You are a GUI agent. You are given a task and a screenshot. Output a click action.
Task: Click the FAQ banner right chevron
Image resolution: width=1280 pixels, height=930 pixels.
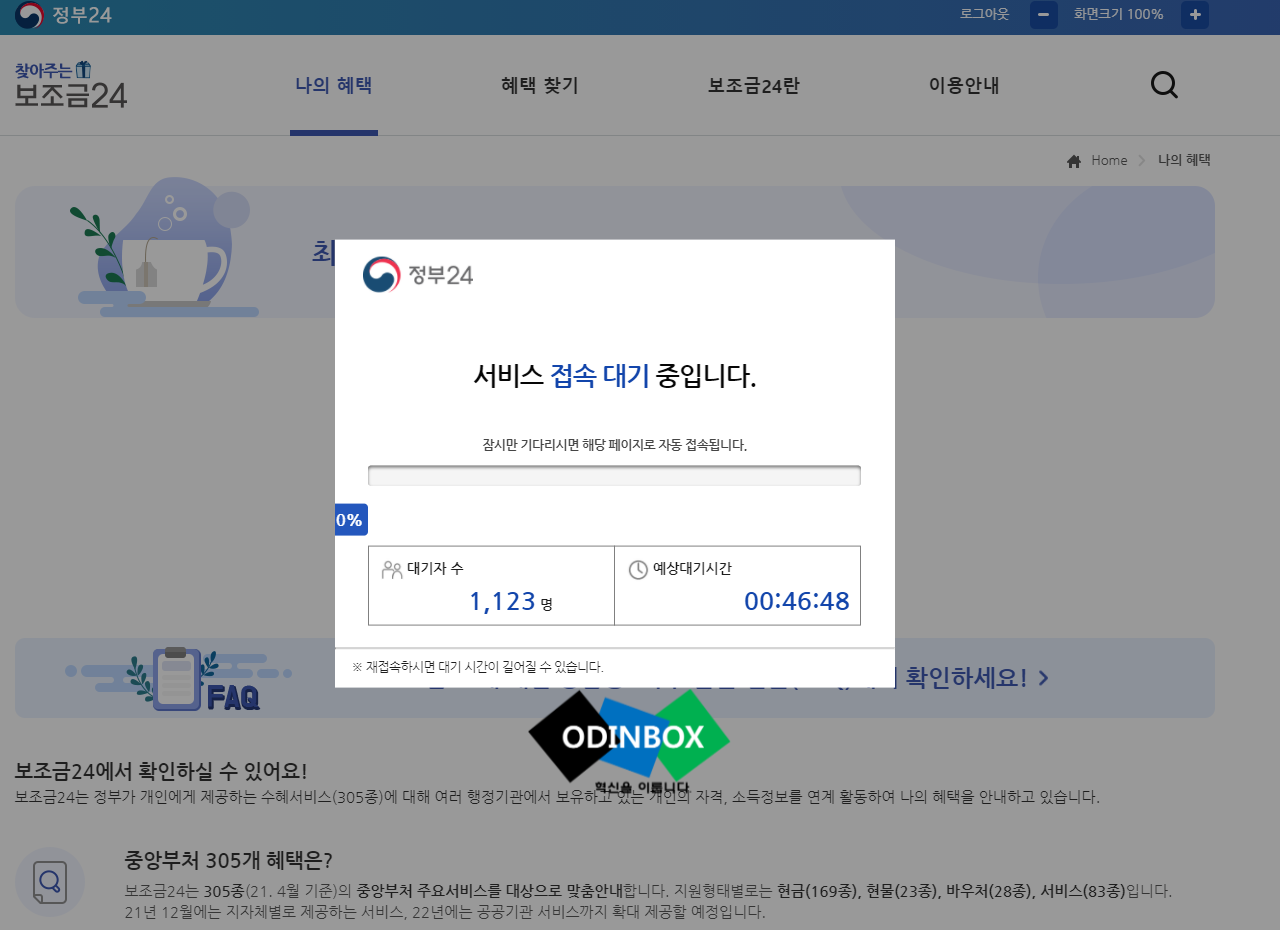pos(1043,678)
